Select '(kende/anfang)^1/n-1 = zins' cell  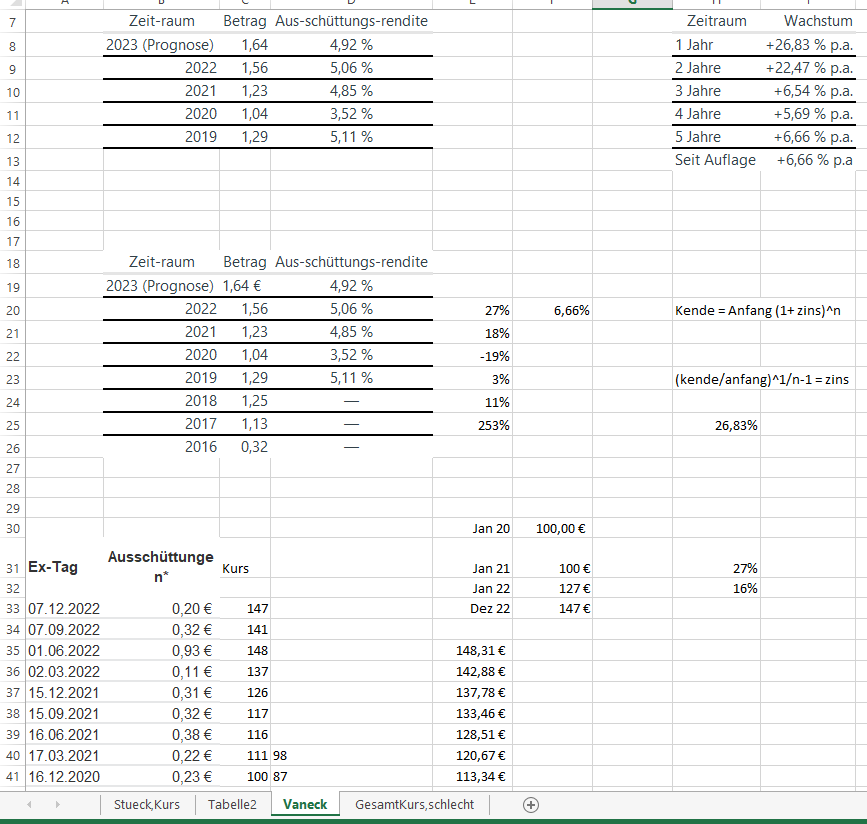coord(761,379)
